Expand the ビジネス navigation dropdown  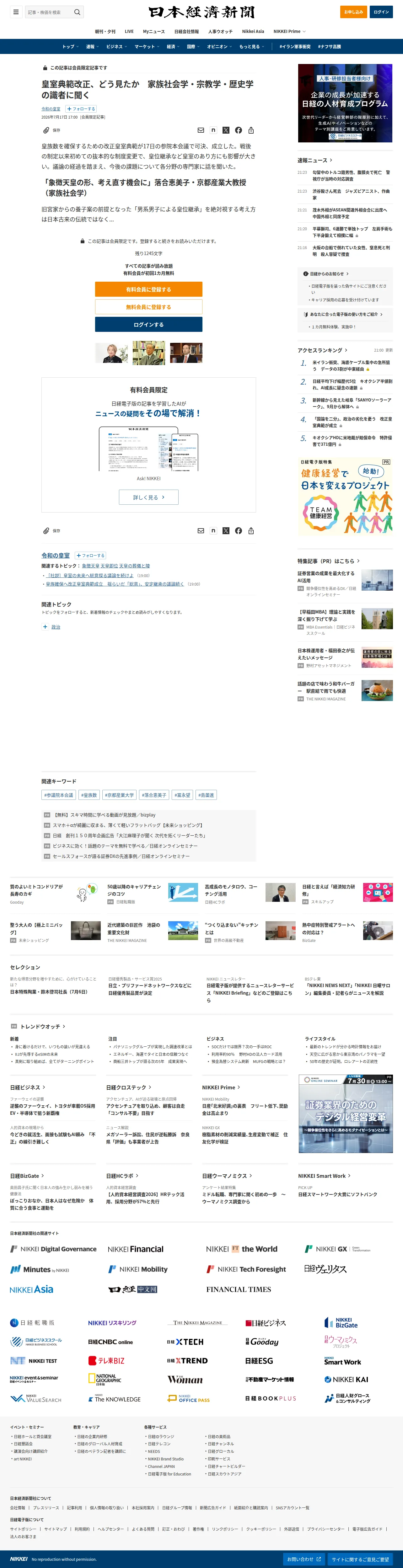117,46
